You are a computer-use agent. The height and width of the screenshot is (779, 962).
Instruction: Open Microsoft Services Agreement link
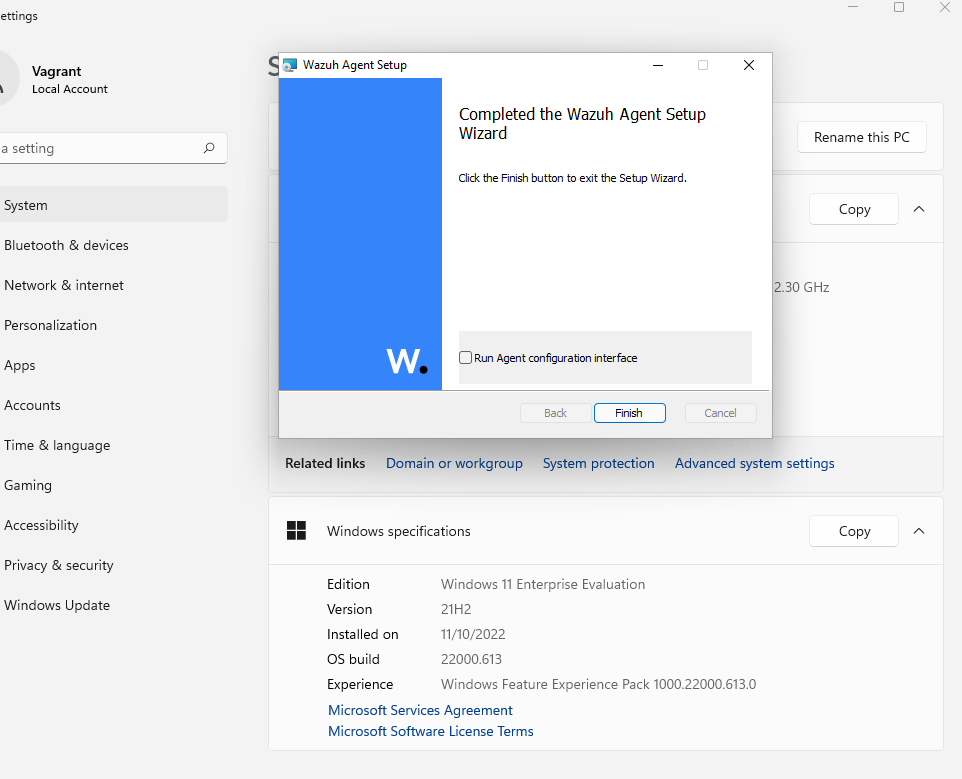[420, 710]
